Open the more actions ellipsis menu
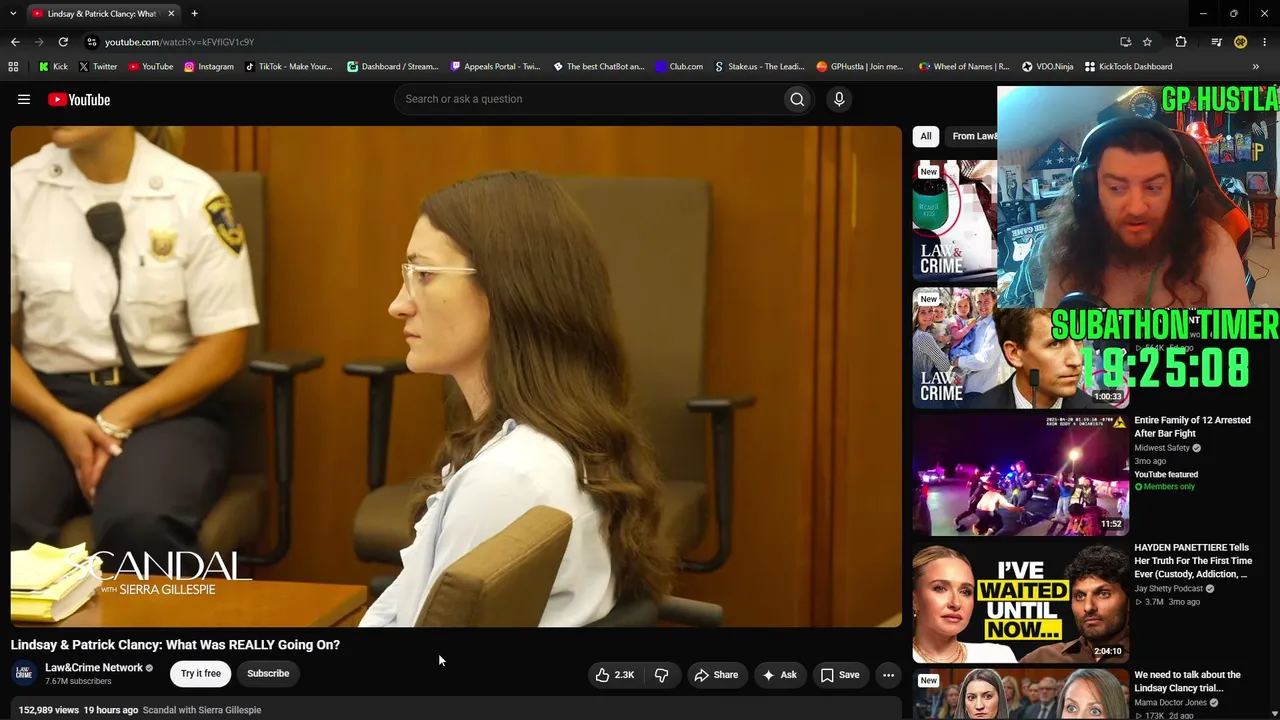The image size is (1280, 720). pyautogui.click(x=888, y=675)
